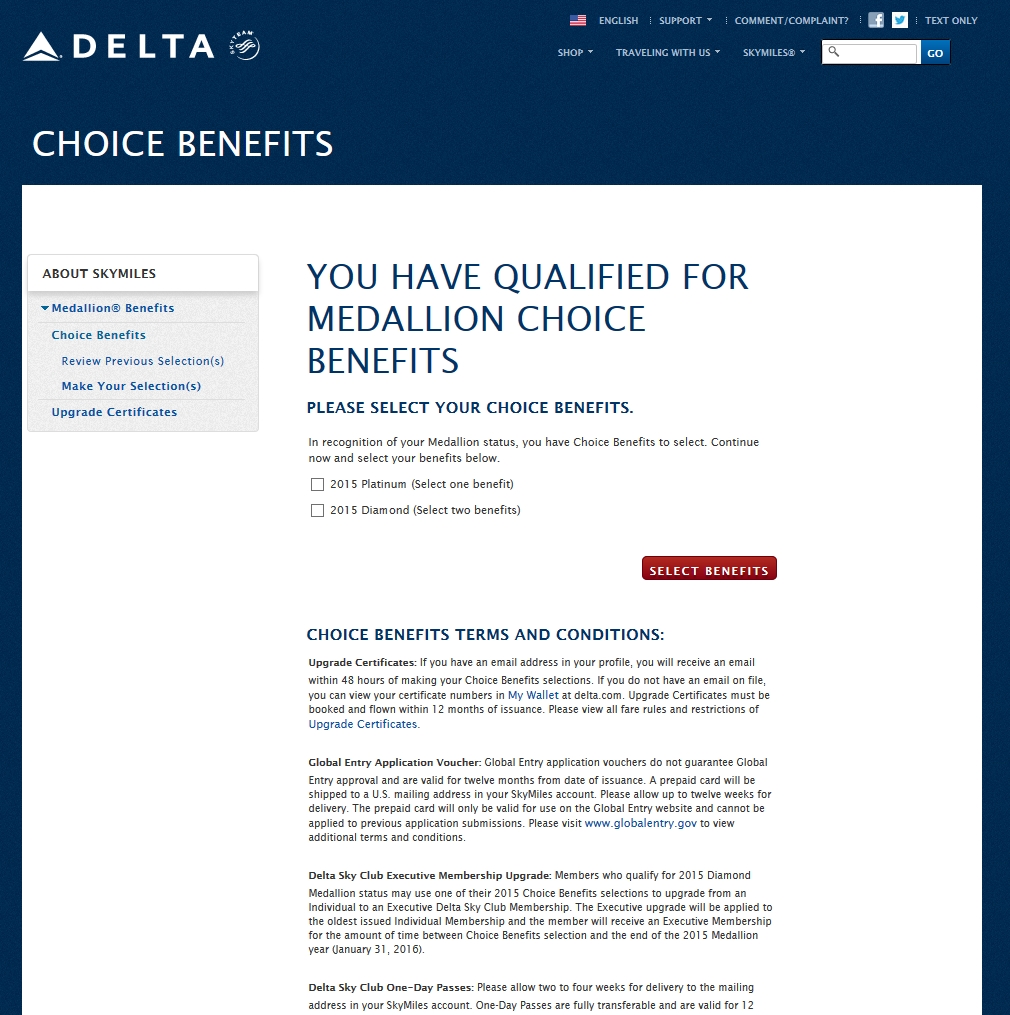Open Delta's Twitter page icon

899,20
